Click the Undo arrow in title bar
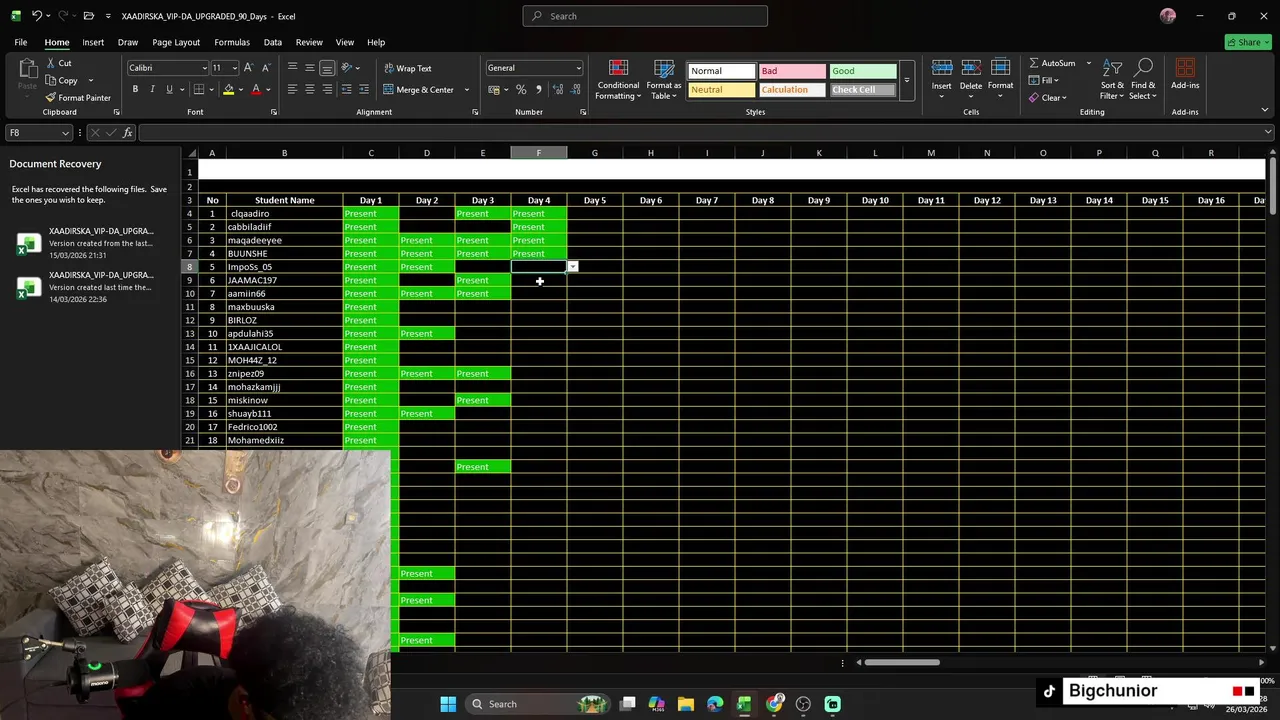1280x720 pixels. tap(37, 16)
